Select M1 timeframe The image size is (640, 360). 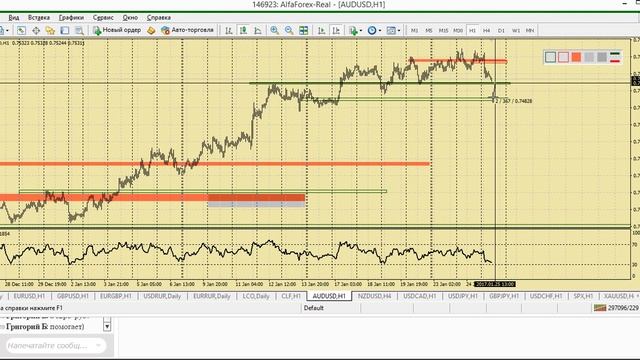[x=414, y=31]
